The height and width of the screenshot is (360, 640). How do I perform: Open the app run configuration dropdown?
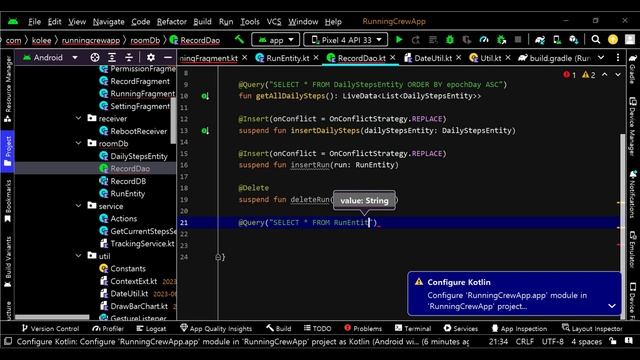tap(276, 40)
